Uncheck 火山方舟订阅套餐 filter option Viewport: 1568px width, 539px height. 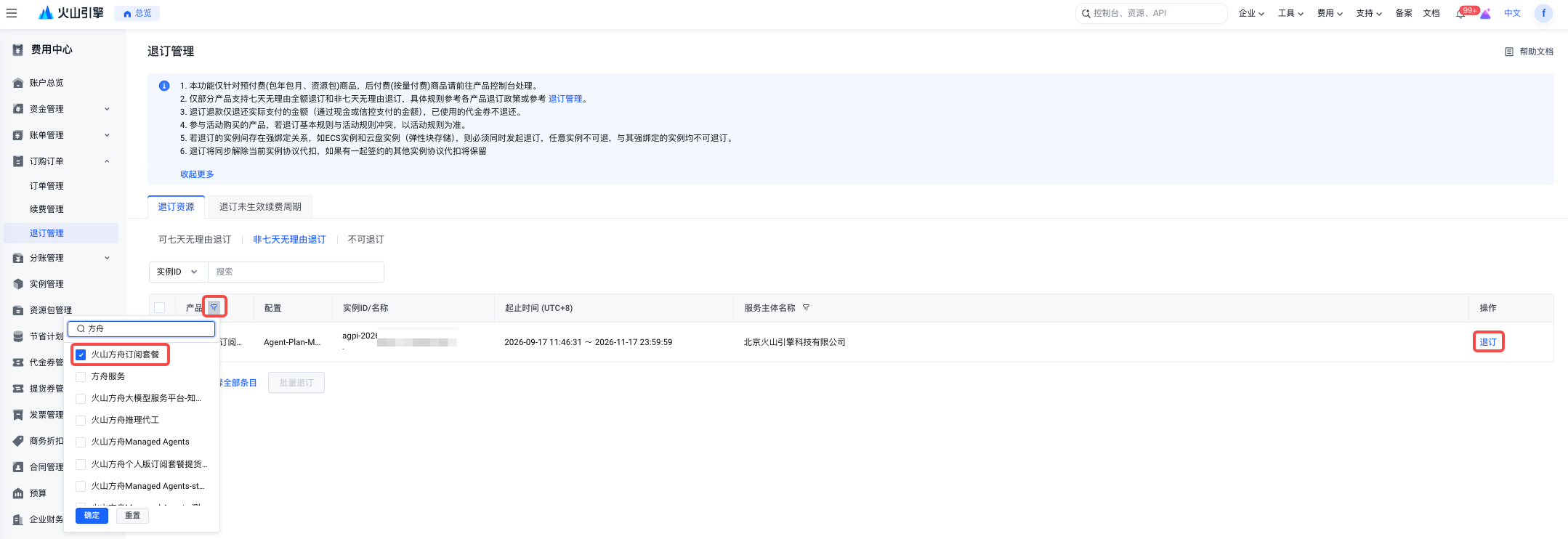click(81, 354)
